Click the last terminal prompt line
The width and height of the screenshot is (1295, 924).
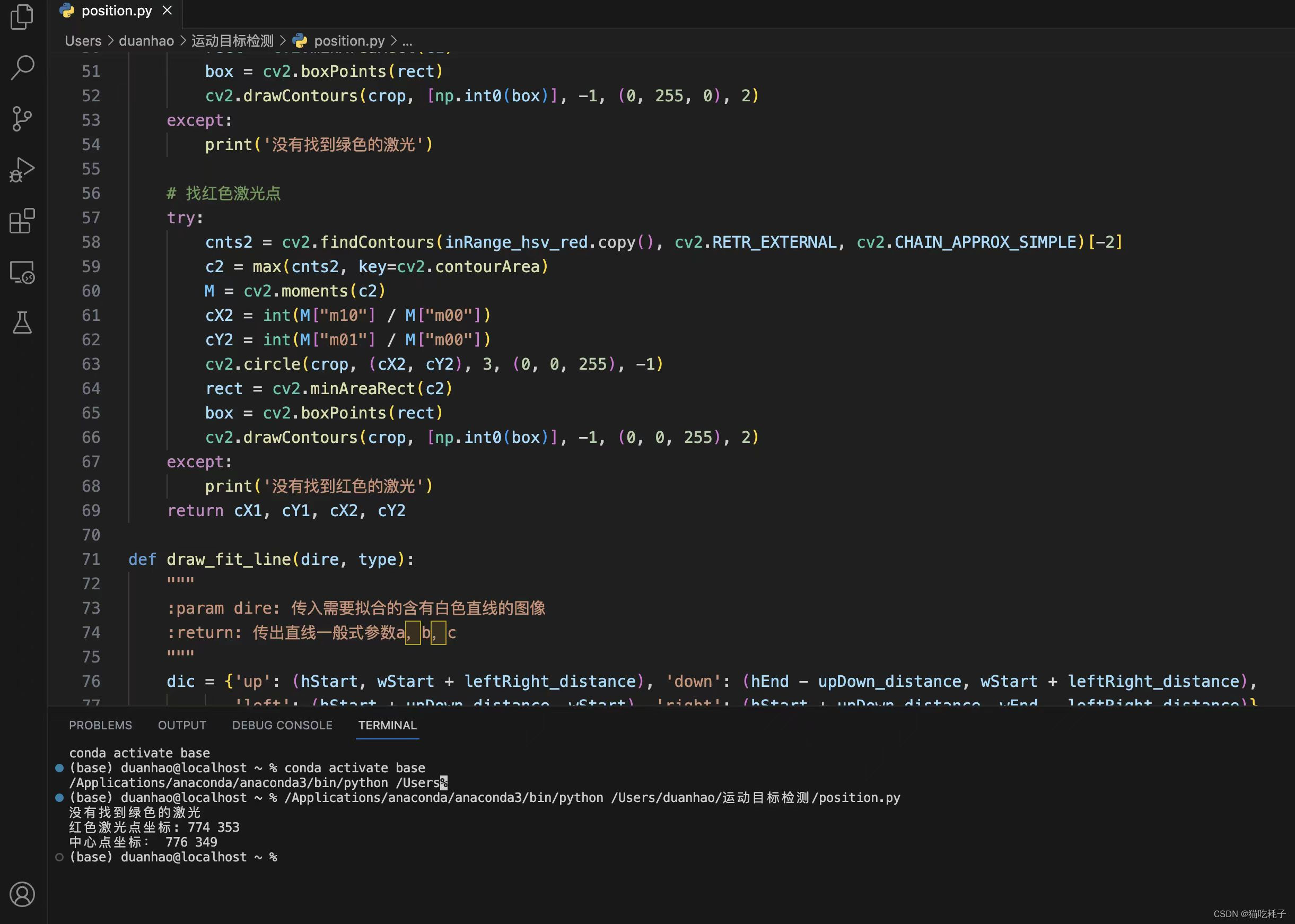[x=173, y=857]
